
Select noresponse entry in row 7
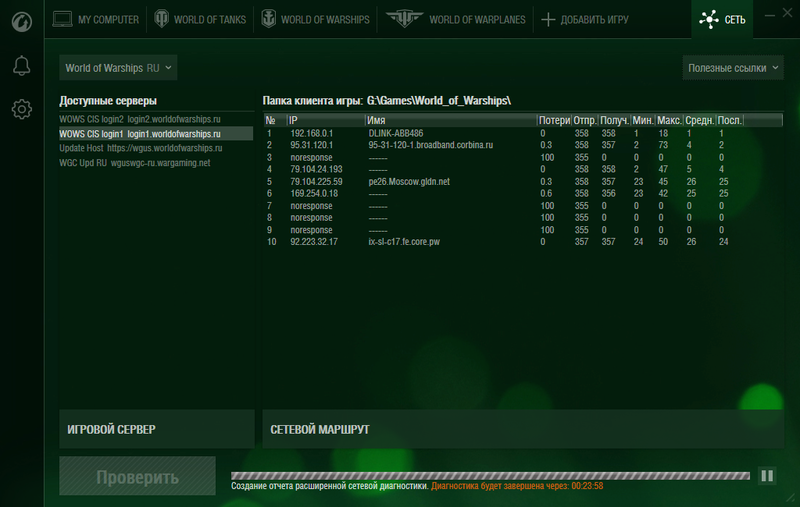(x=311, y=206)
